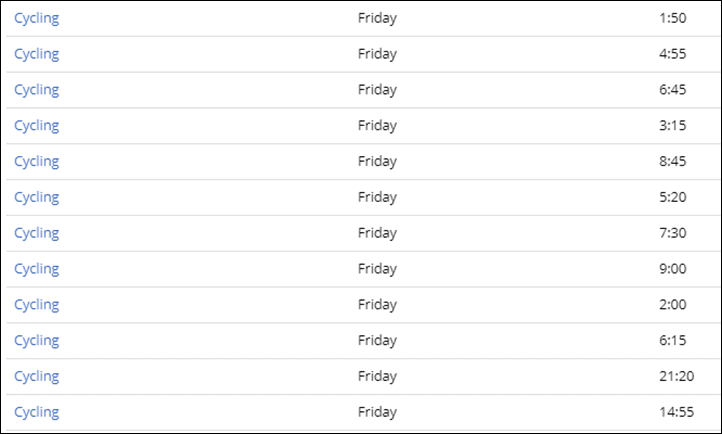The image size is (722, 434).
Task: Open the Cycling link in the 8:45 row
Action: (x=36, y=162)
